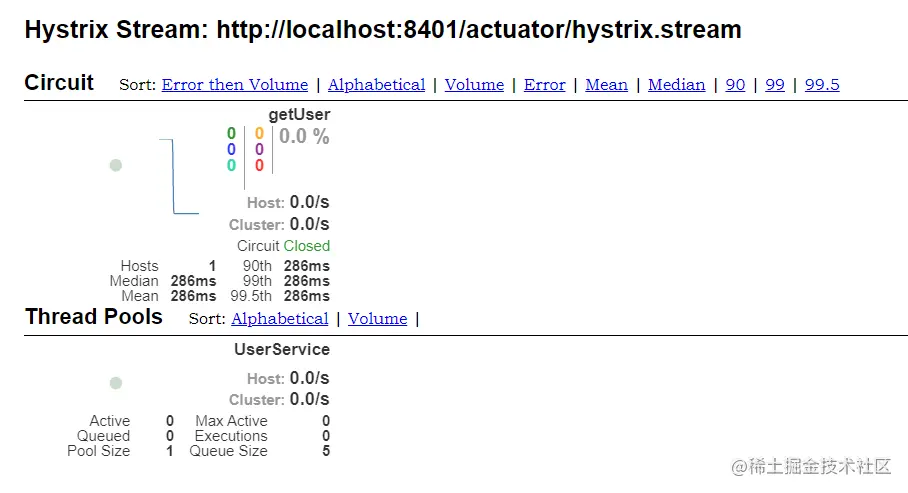Sort circuits by Median latency
Image resolution: width=908 pixels, height=493 pixels.
click(x=676, y=85)
